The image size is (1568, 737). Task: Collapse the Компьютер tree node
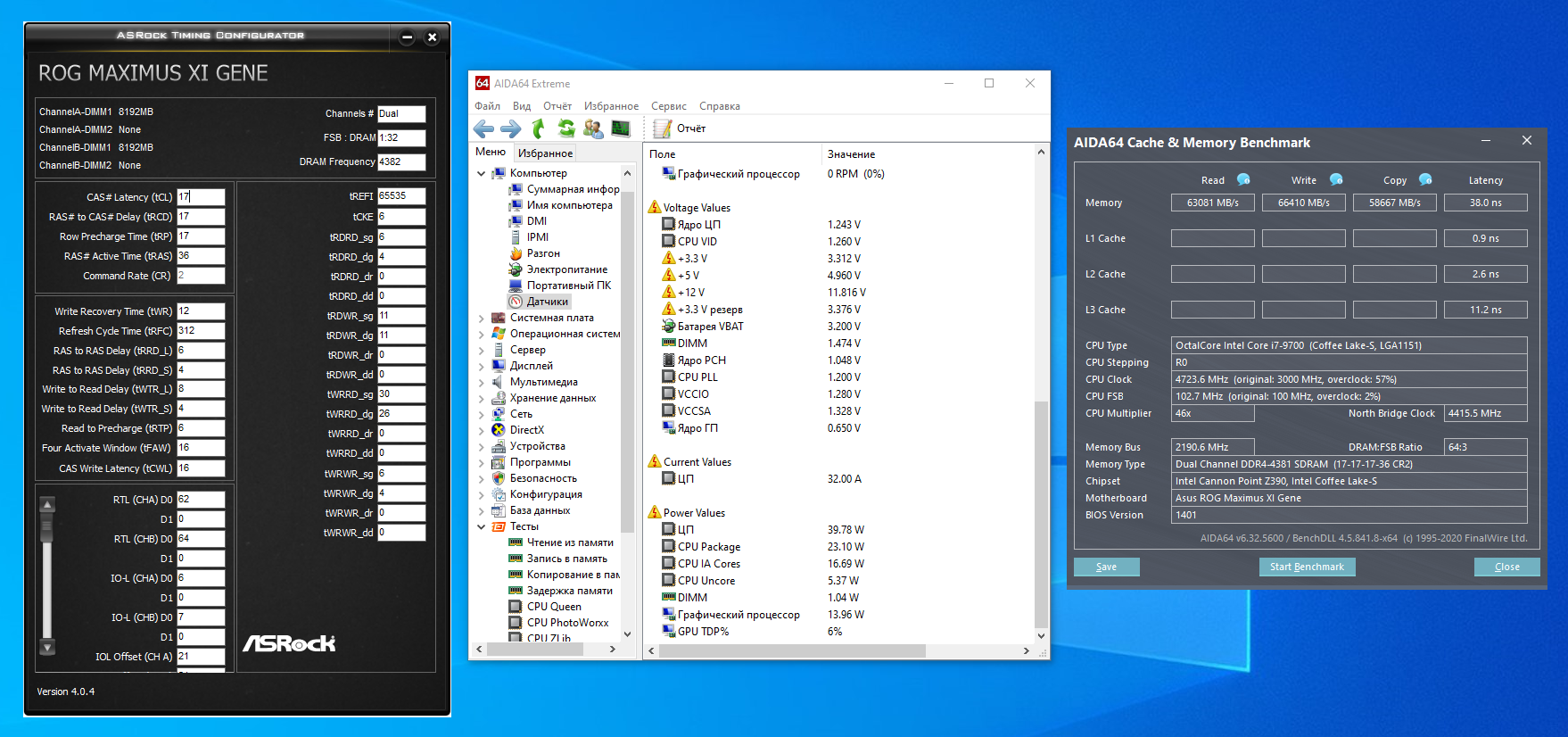482,173
